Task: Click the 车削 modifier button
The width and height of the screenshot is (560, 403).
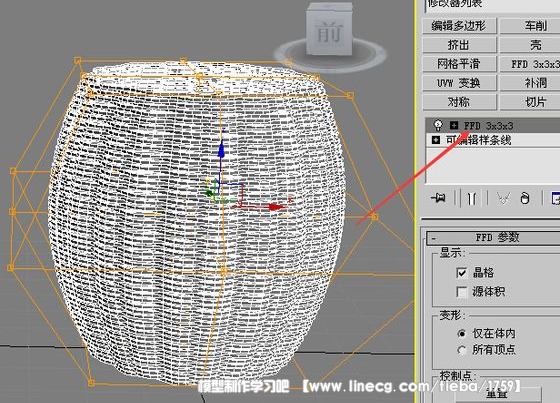Action: pyautogui.click(x=530, y=26)
